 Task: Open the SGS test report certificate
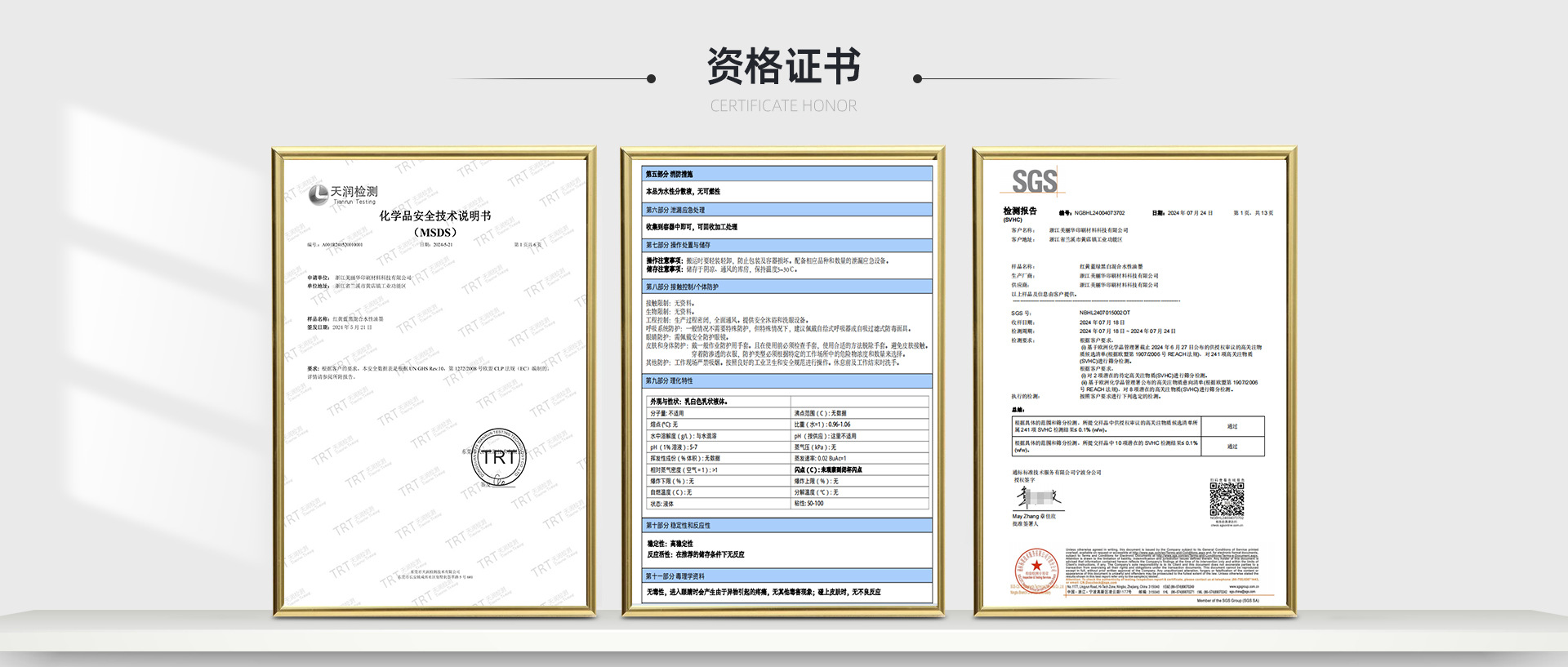click(x=1134, y=381)
